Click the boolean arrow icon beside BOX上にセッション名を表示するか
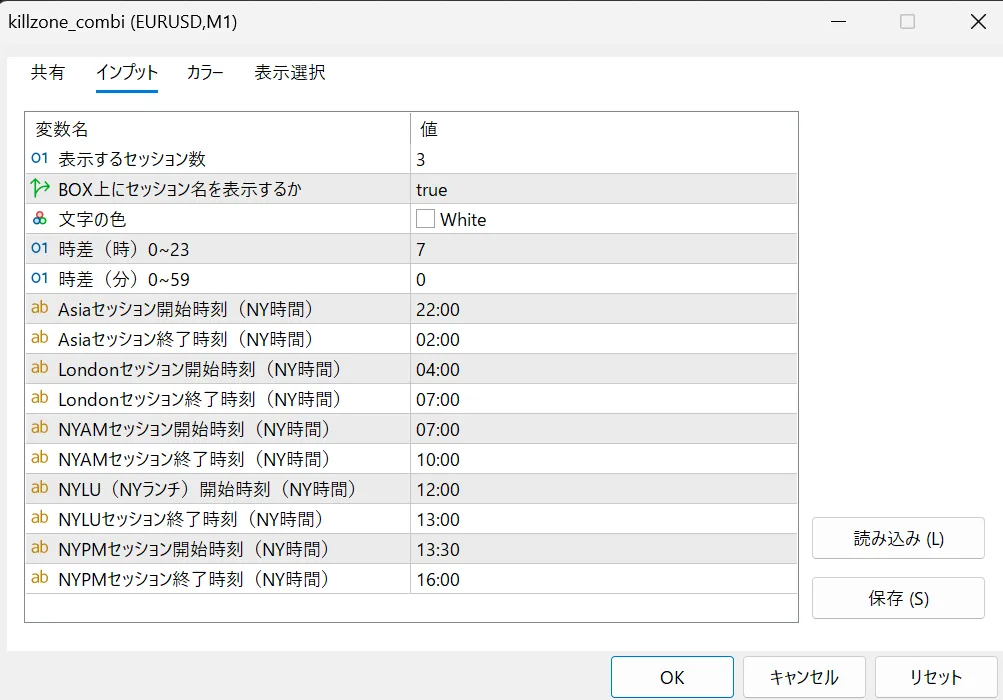Image resolution: width=1003 pixels, height=700 pixels. [x=40, y=188]
